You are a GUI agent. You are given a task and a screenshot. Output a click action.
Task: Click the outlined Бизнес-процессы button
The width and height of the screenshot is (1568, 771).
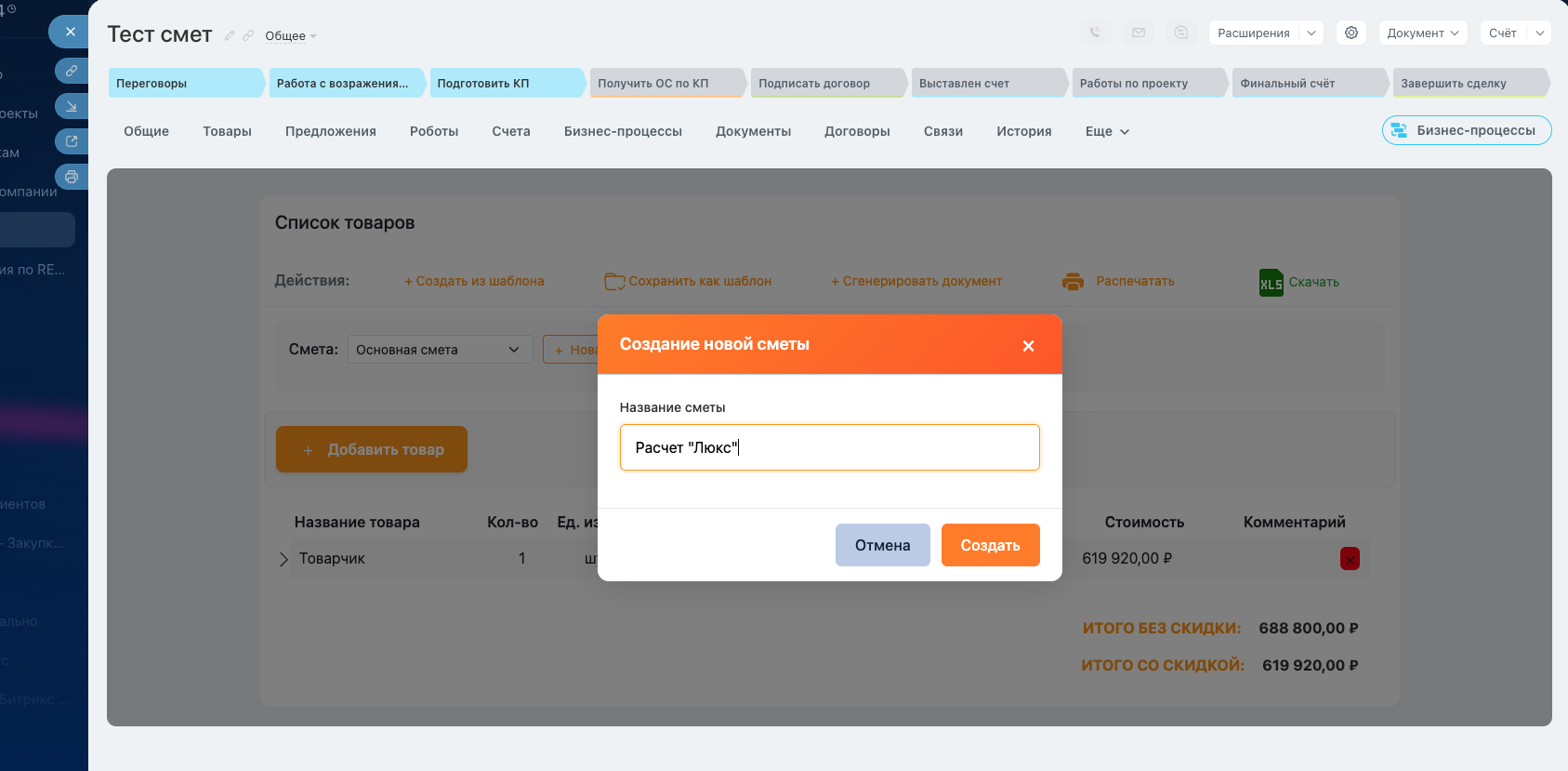tap(1467, 130)
